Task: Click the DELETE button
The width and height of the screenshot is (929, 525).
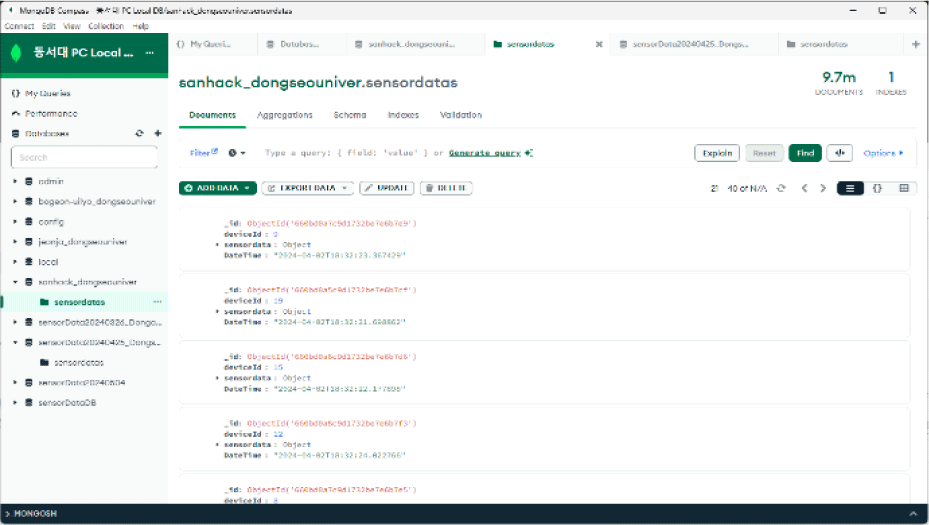Action: (x=446, y=188)
